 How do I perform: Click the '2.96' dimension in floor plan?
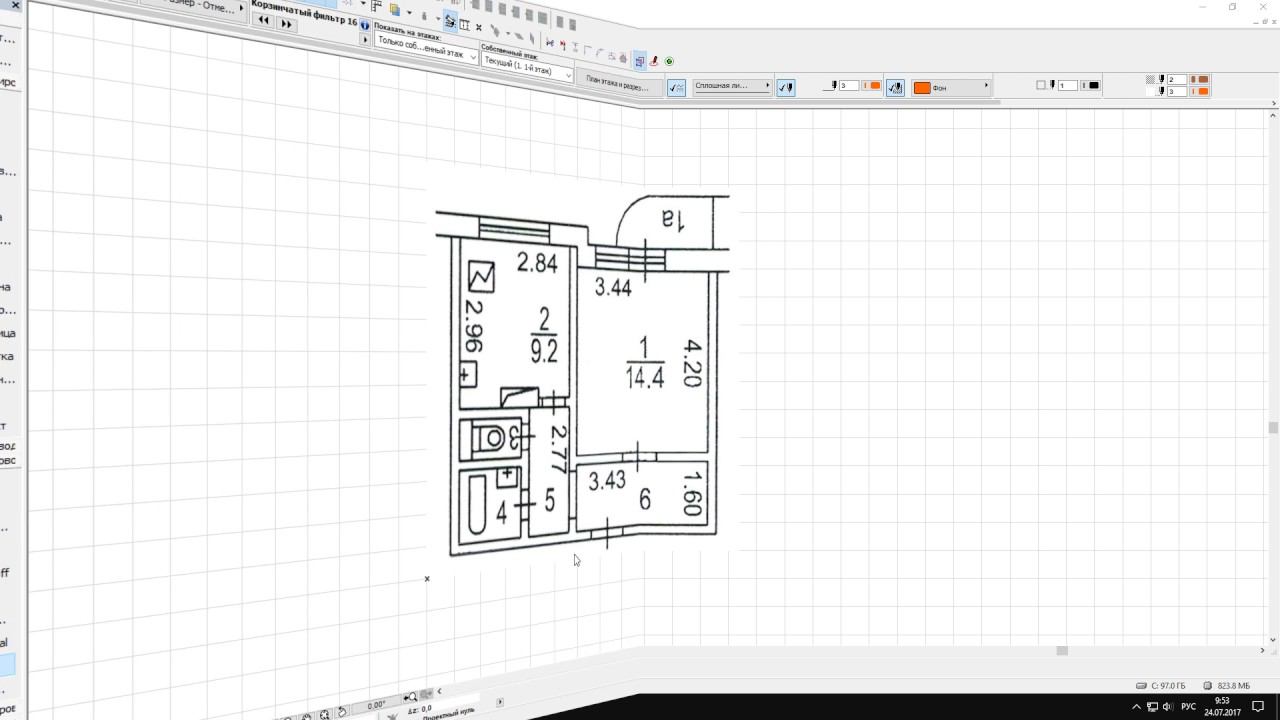coord(474,328)
